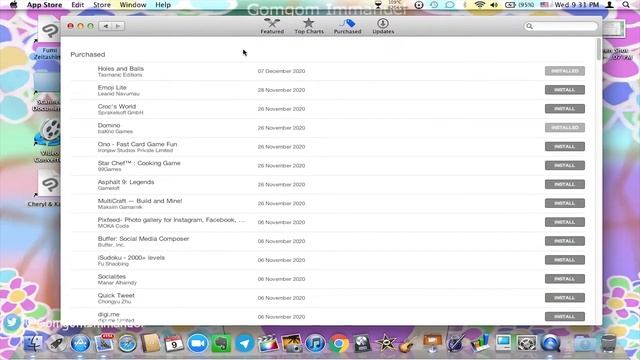Open the Trash in the Dock
Screen dimensions: 640x360
point(609,343)
